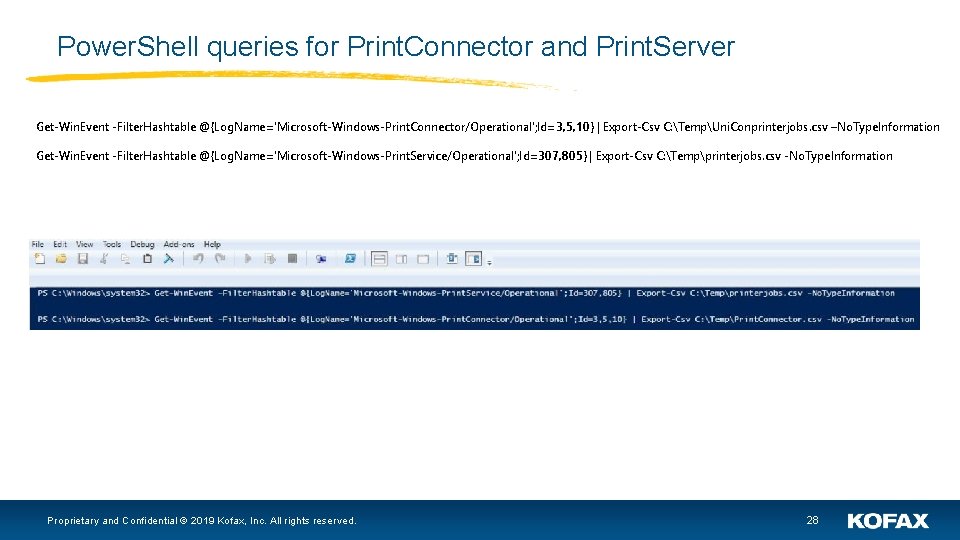
Task: Open the View menu
Action: [84, 244]
